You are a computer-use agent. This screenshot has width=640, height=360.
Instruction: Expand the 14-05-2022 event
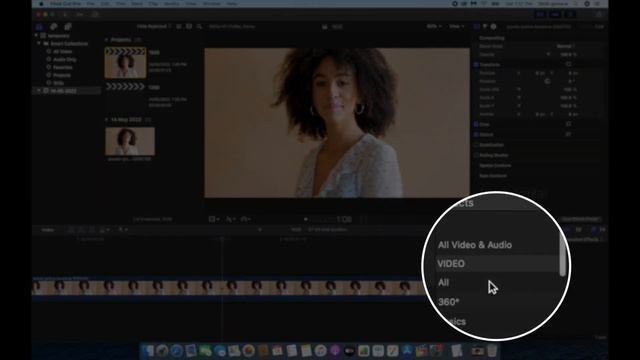coord(39,91)
